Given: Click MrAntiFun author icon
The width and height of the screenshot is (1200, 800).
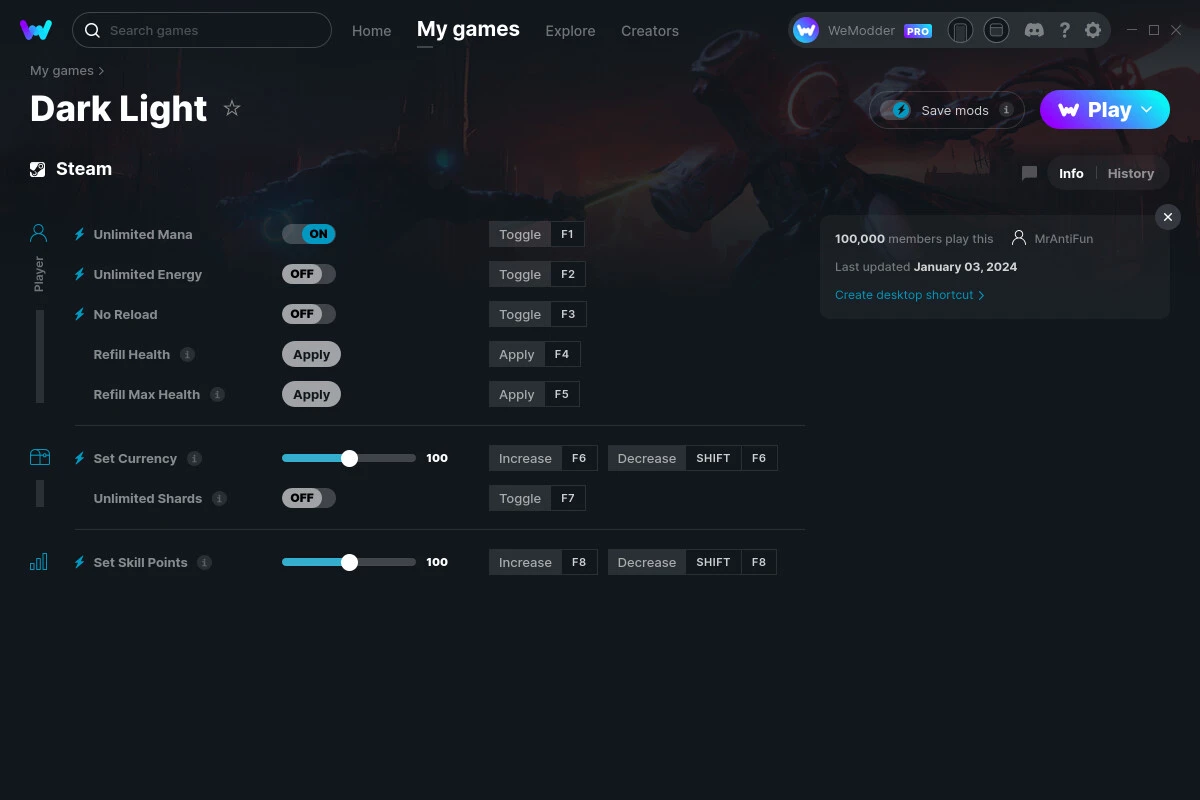Looking at the screenshot, I should tap(1019, 238).
